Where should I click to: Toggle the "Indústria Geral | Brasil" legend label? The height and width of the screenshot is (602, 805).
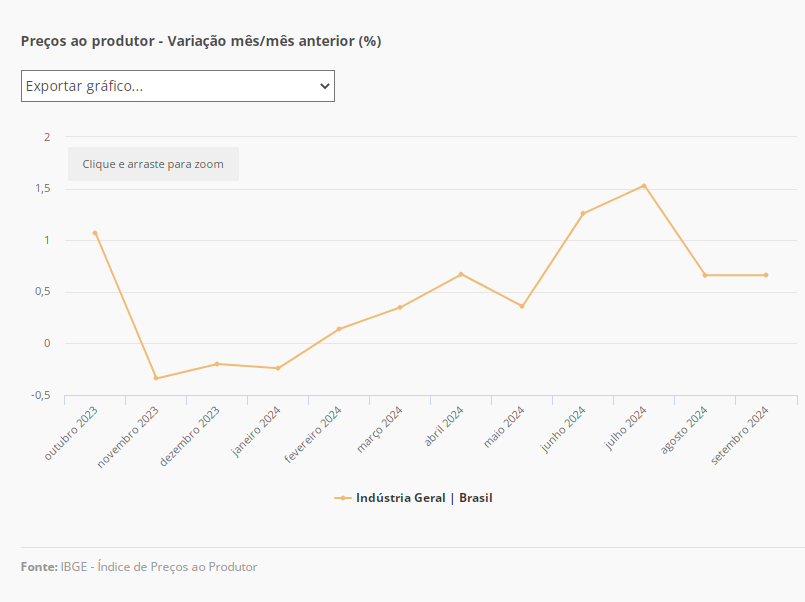pyautogui.click(x=424, y=498)
